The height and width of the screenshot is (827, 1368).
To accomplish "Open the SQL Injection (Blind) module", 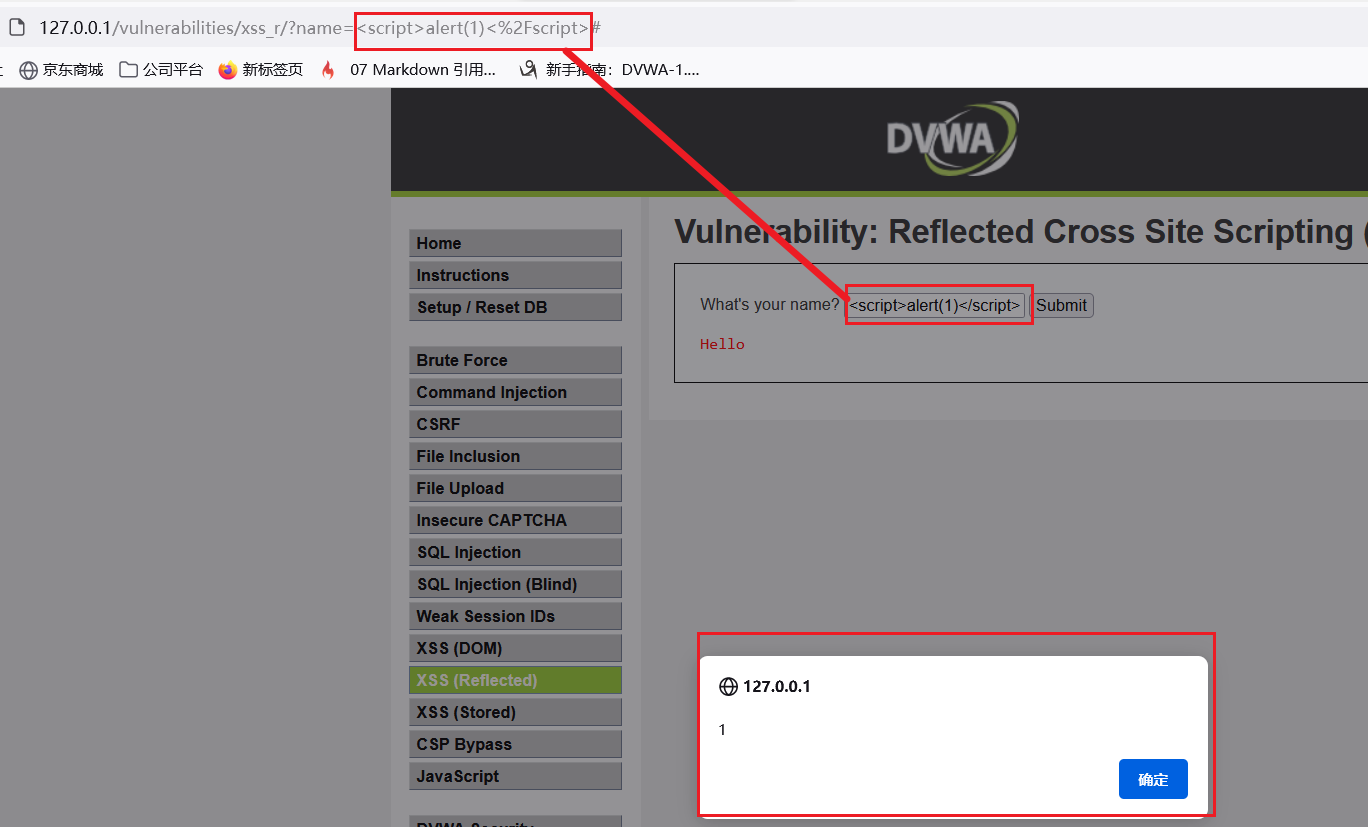I will click(x=515, y=584).
